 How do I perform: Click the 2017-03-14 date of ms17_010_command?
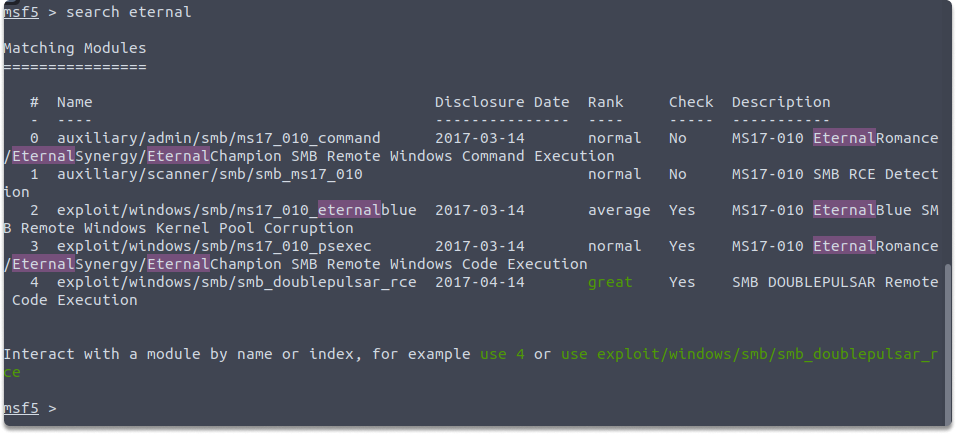[x=480, y=138]
